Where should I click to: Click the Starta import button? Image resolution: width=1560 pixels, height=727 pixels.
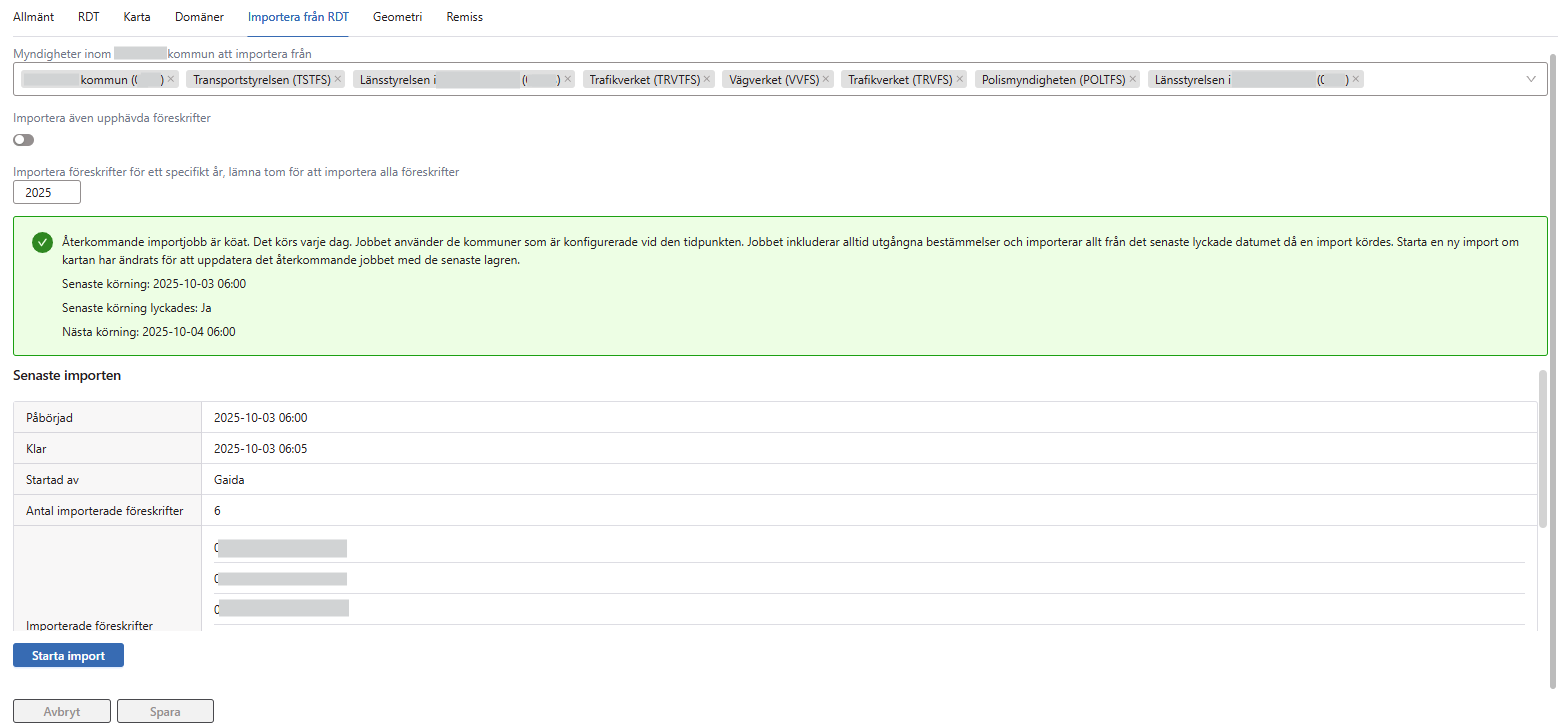click(x=68, y=656)
